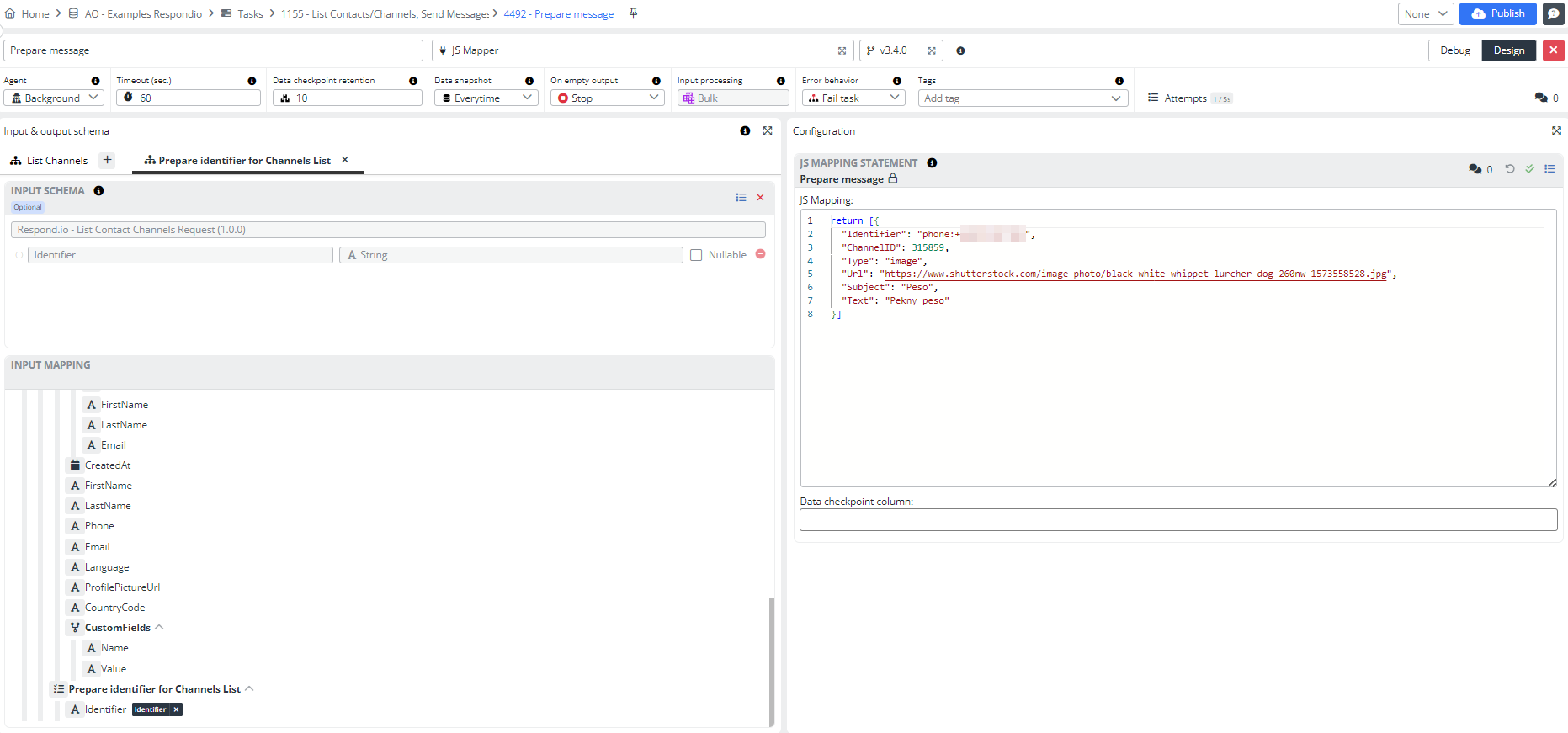
Task: Open the chat icon at top right
Action: click(x=1553, y=13)
